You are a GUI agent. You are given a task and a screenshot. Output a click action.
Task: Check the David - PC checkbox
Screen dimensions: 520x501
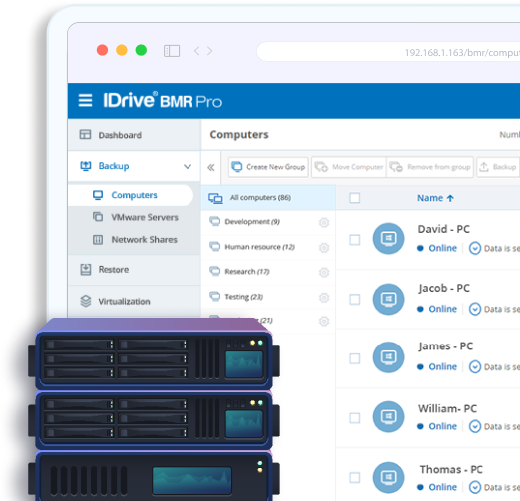[x=355, y=240]
